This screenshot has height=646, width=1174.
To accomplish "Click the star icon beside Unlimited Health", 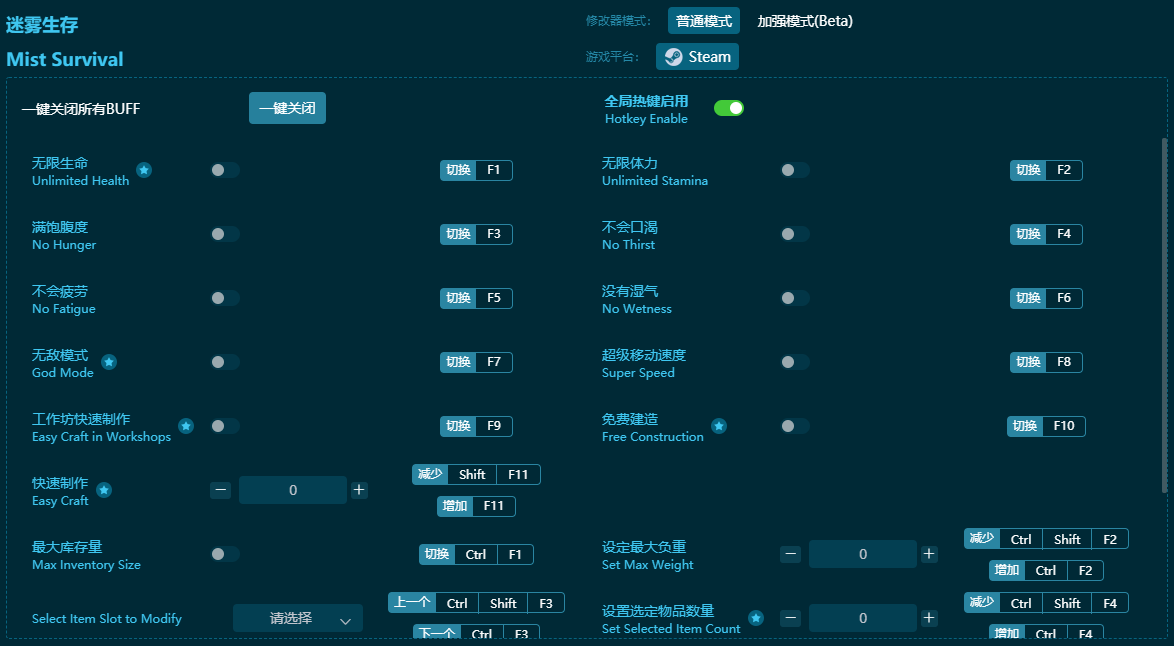I will (x=144, y=170).
